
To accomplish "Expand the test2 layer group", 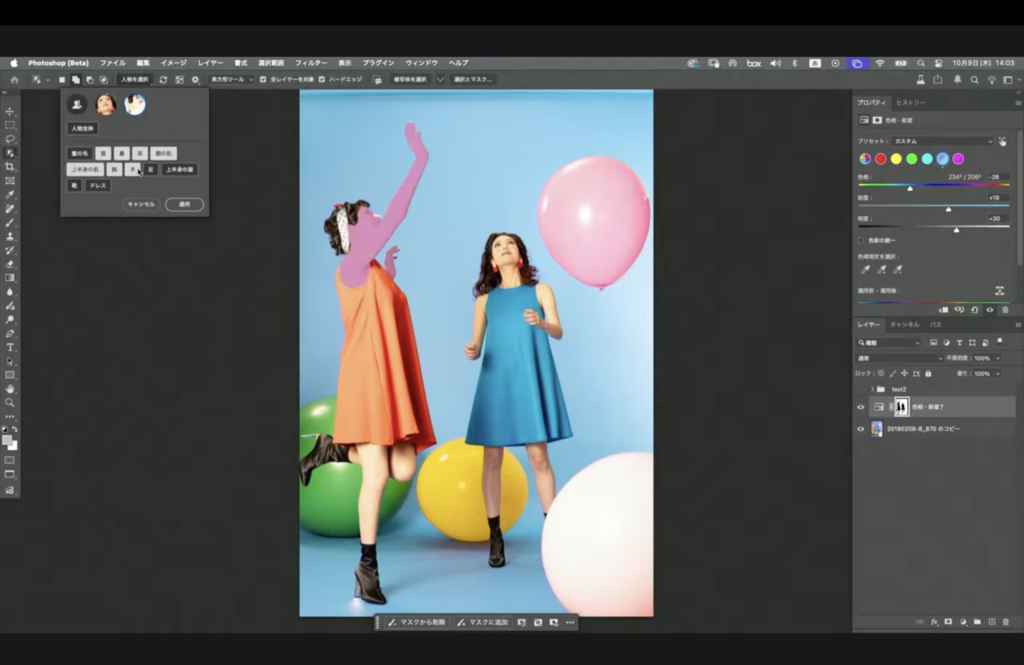I will [x=873, y=389].
